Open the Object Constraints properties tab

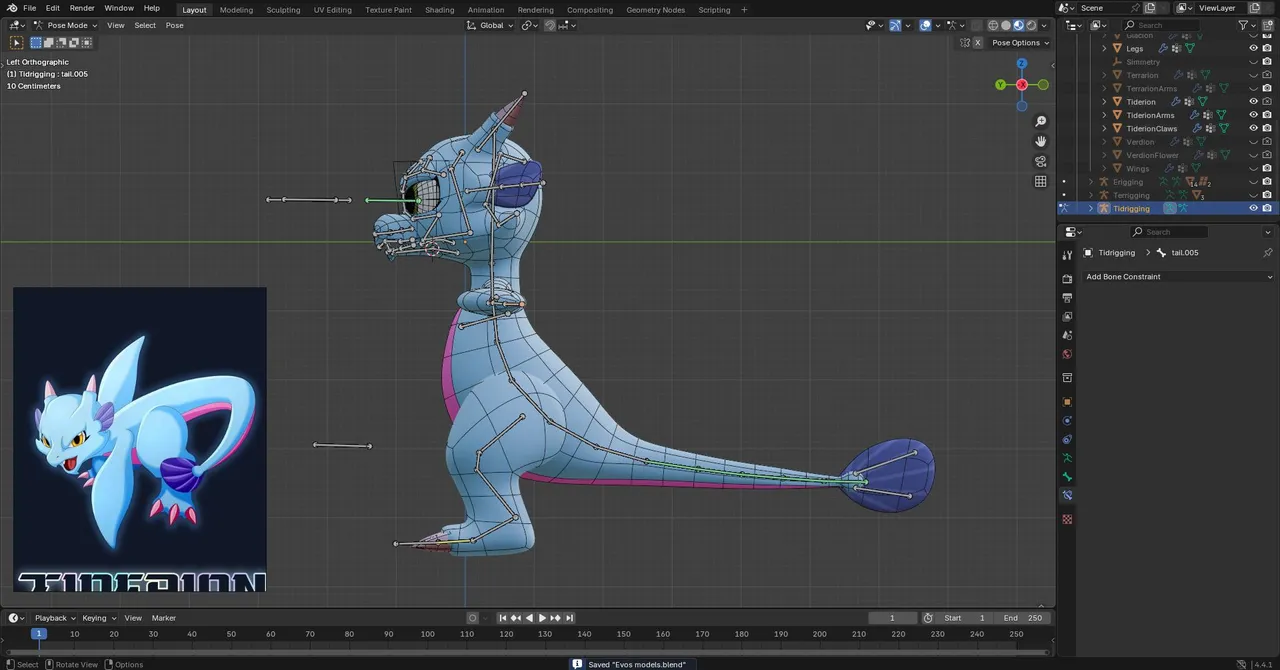(1067, 439)
